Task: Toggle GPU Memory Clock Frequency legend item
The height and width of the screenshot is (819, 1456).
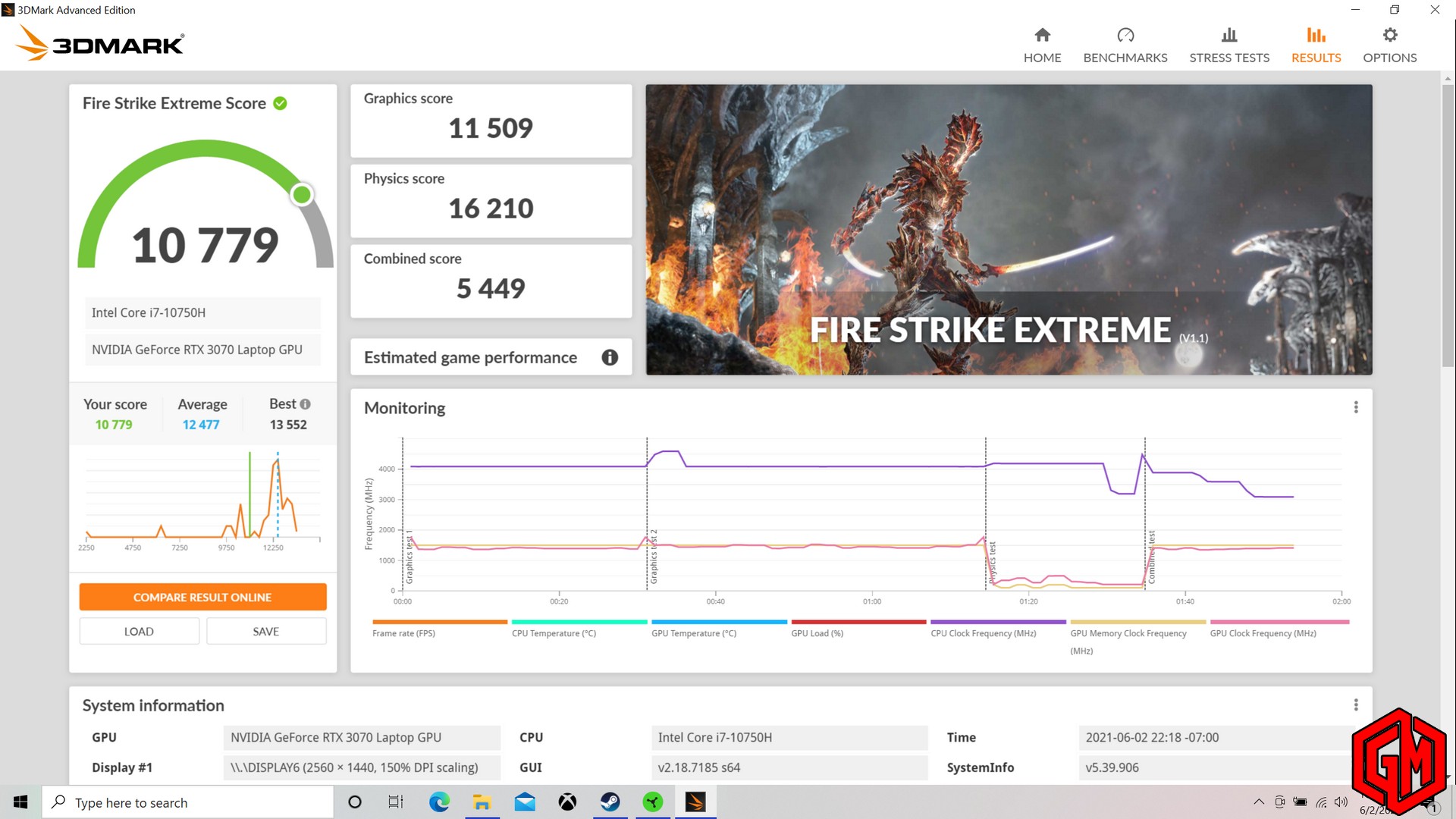Action: pos(1137,638)
